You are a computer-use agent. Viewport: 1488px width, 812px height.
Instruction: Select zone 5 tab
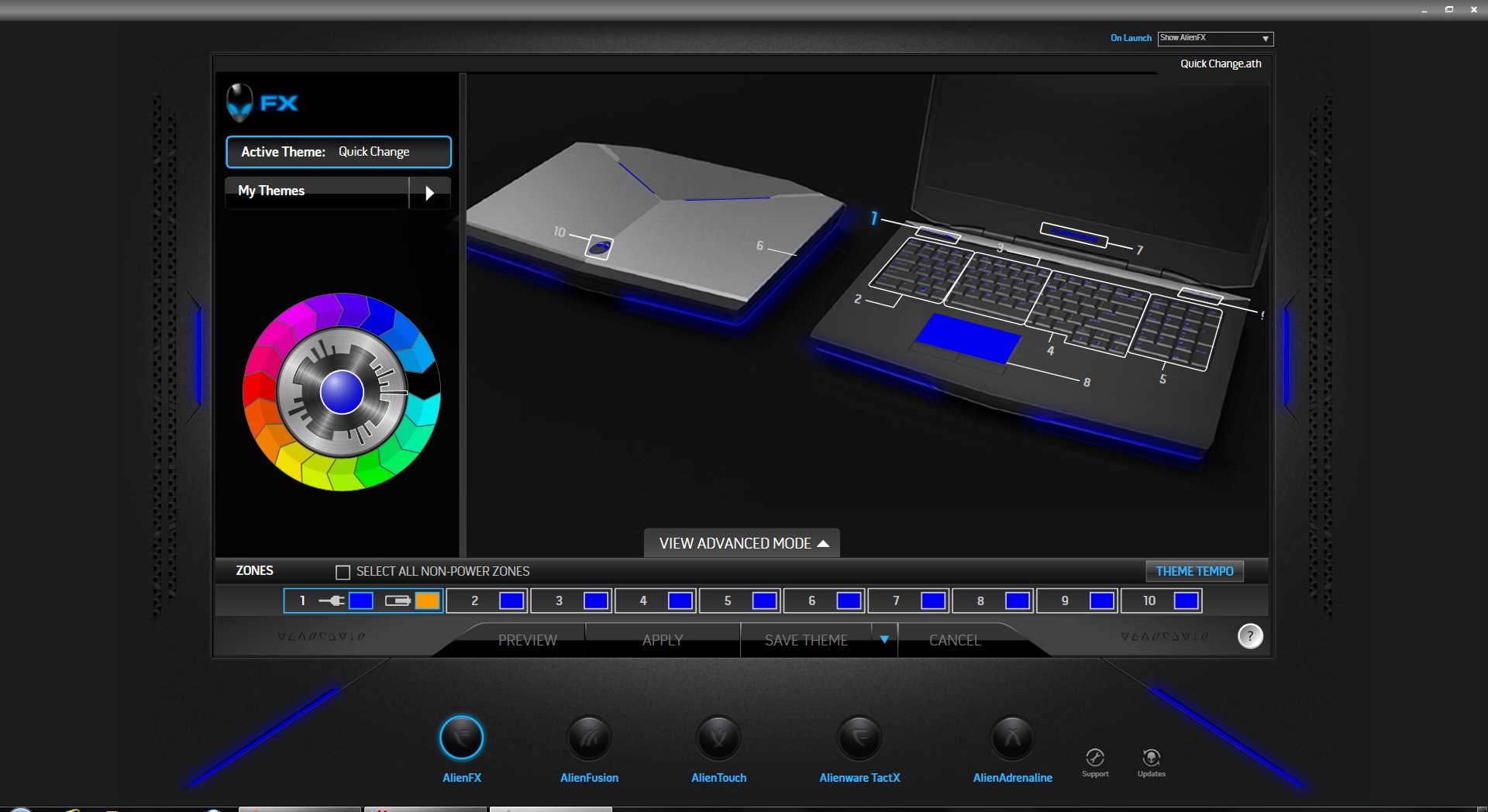741,600
